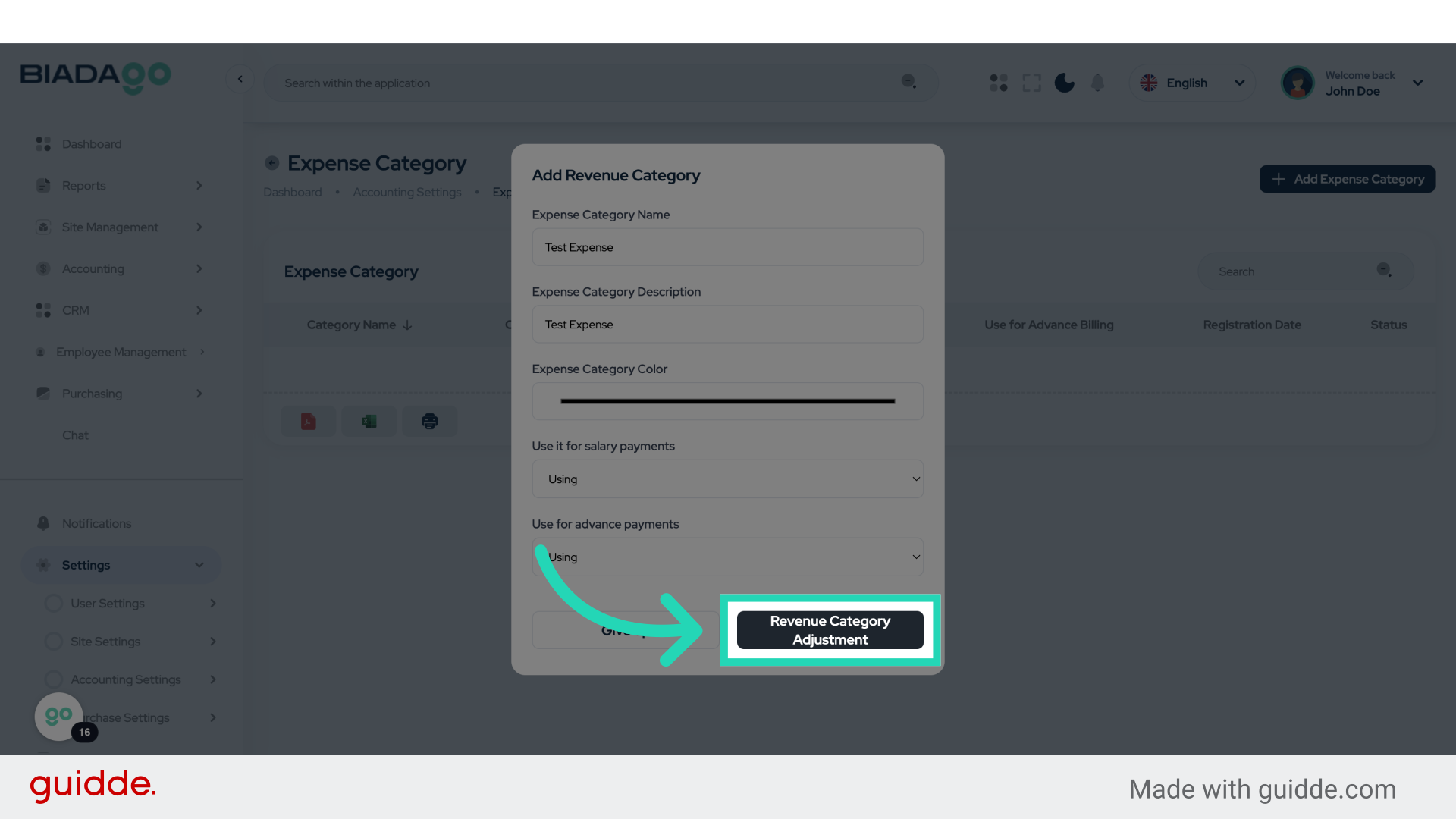Viewport: 1456px width, 819px height.
Task: Enter fullscreen using the expand icon
Action: (x=1031, y=83)
